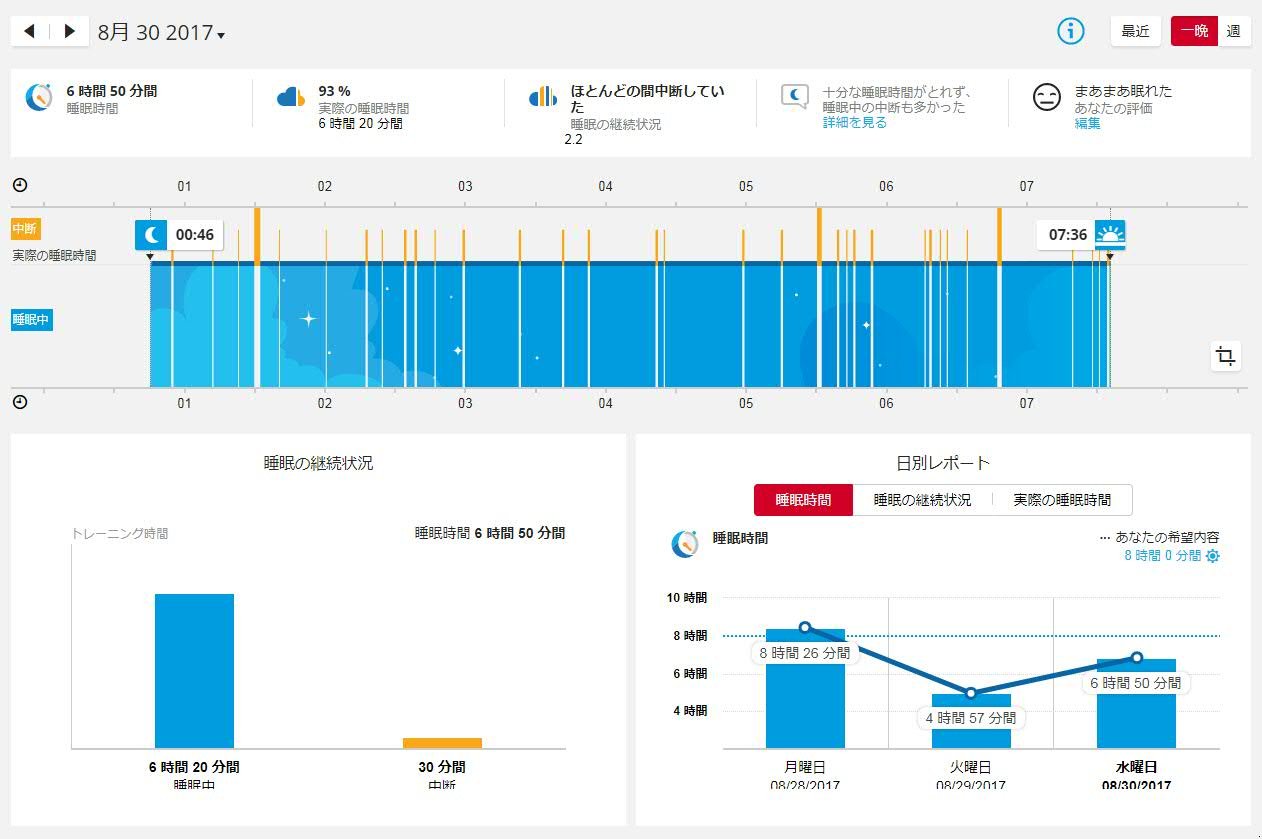Switch to 週 view
This screenshot has height=839, width=1262.
(1233, 31)
